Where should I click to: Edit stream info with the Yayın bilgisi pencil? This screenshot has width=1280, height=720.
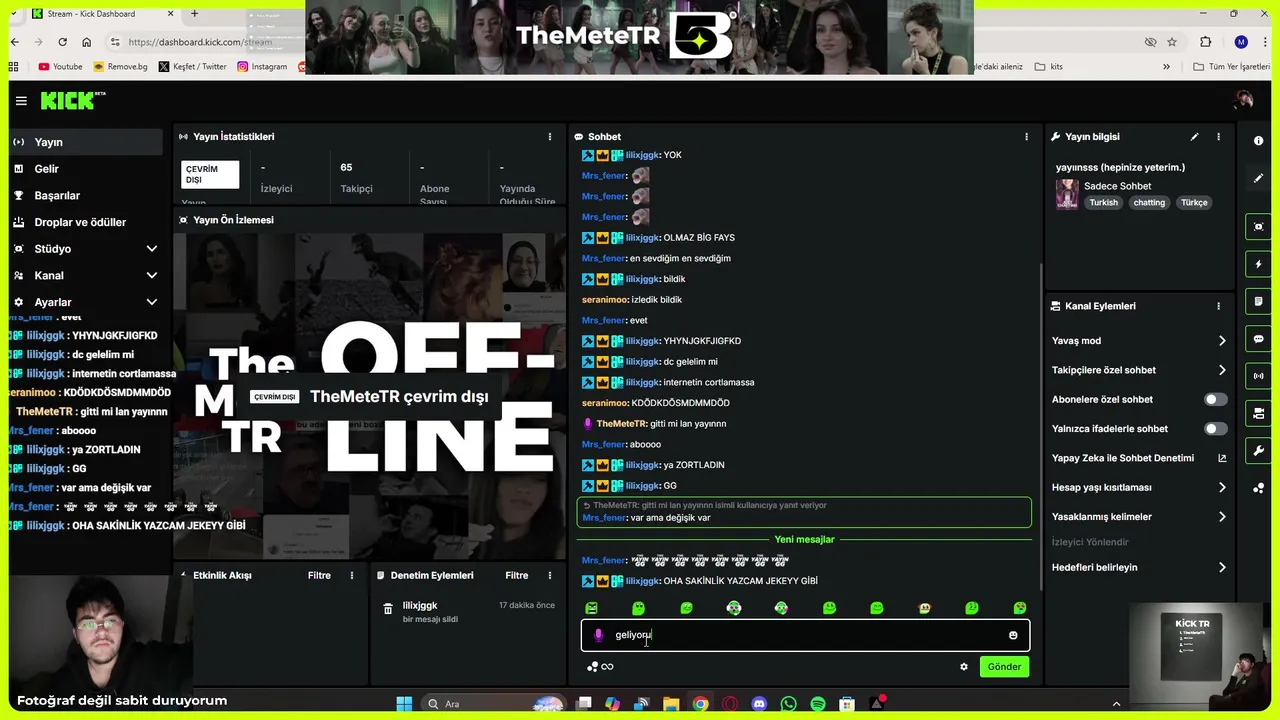(1194, 137)
